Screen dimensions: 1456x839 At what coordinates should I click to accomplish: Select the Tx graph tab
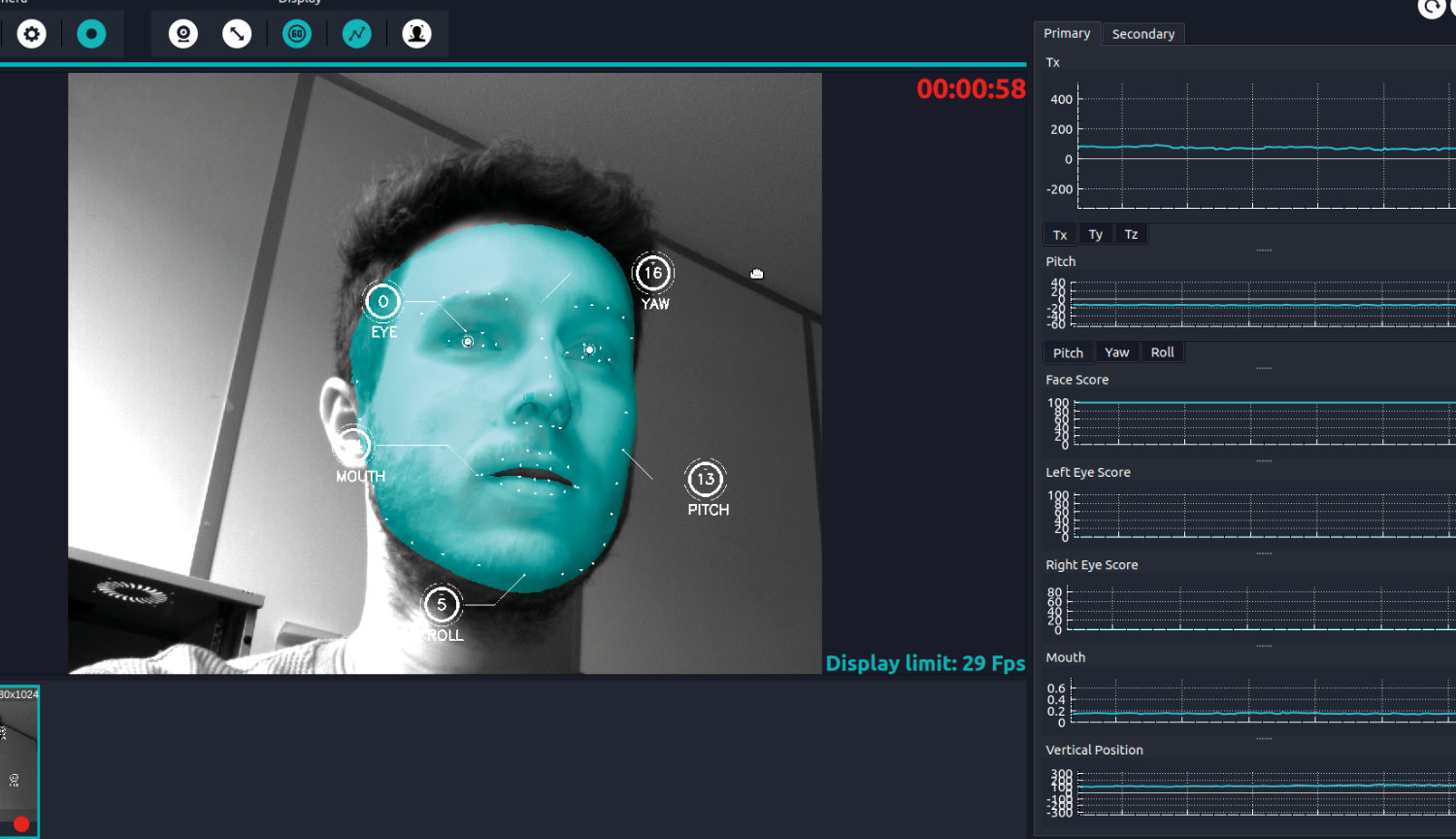tap(1060, 235)
